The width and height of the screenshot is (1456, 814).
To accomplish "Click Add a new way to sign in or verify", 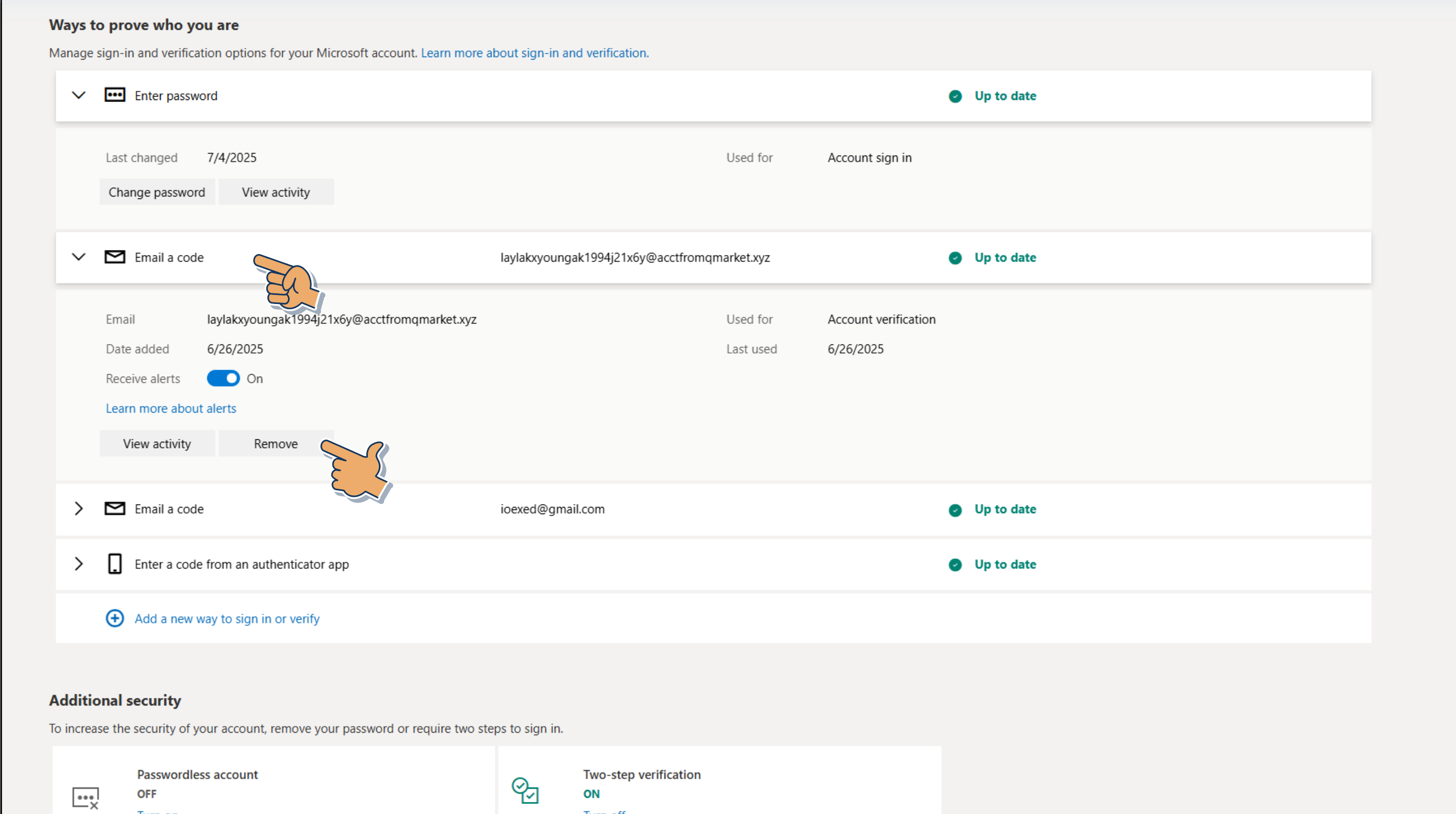I will (x=227, y=619).
